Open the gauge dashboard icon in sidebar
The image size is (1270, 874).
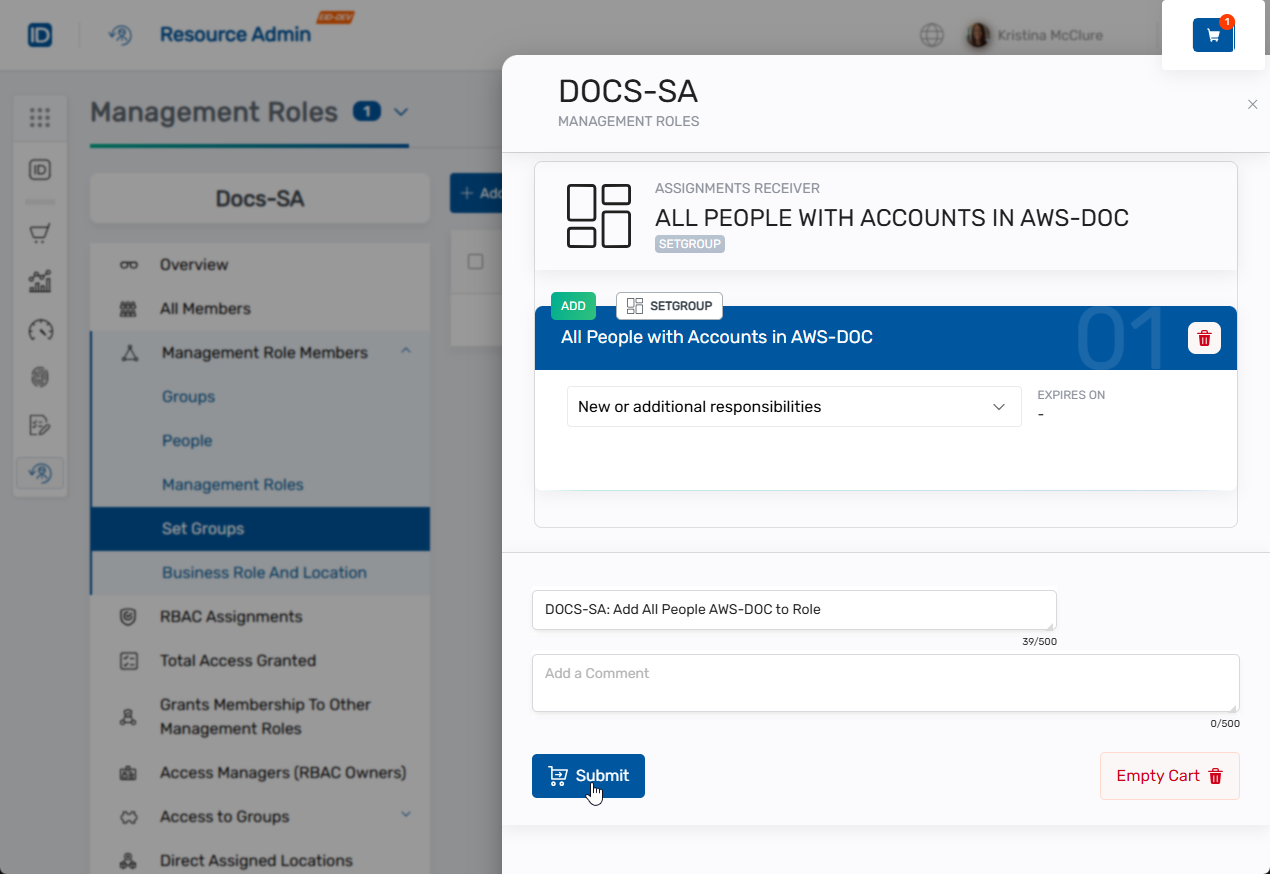pyautogui.click(x=40, y=330)
